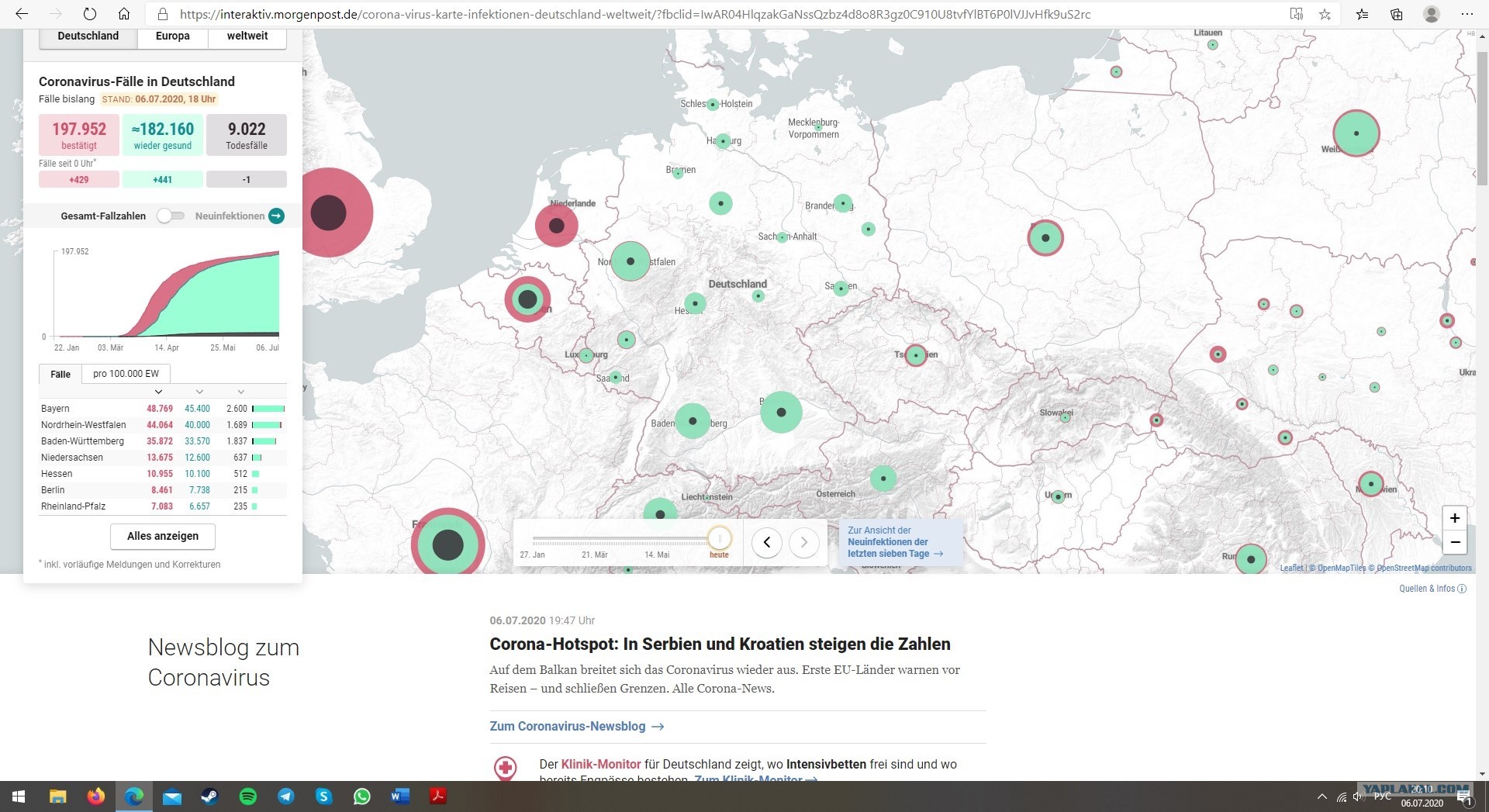Open Skype from the taskbar
This screenshot has height=812, width=1489.
(x=324, y=796)
